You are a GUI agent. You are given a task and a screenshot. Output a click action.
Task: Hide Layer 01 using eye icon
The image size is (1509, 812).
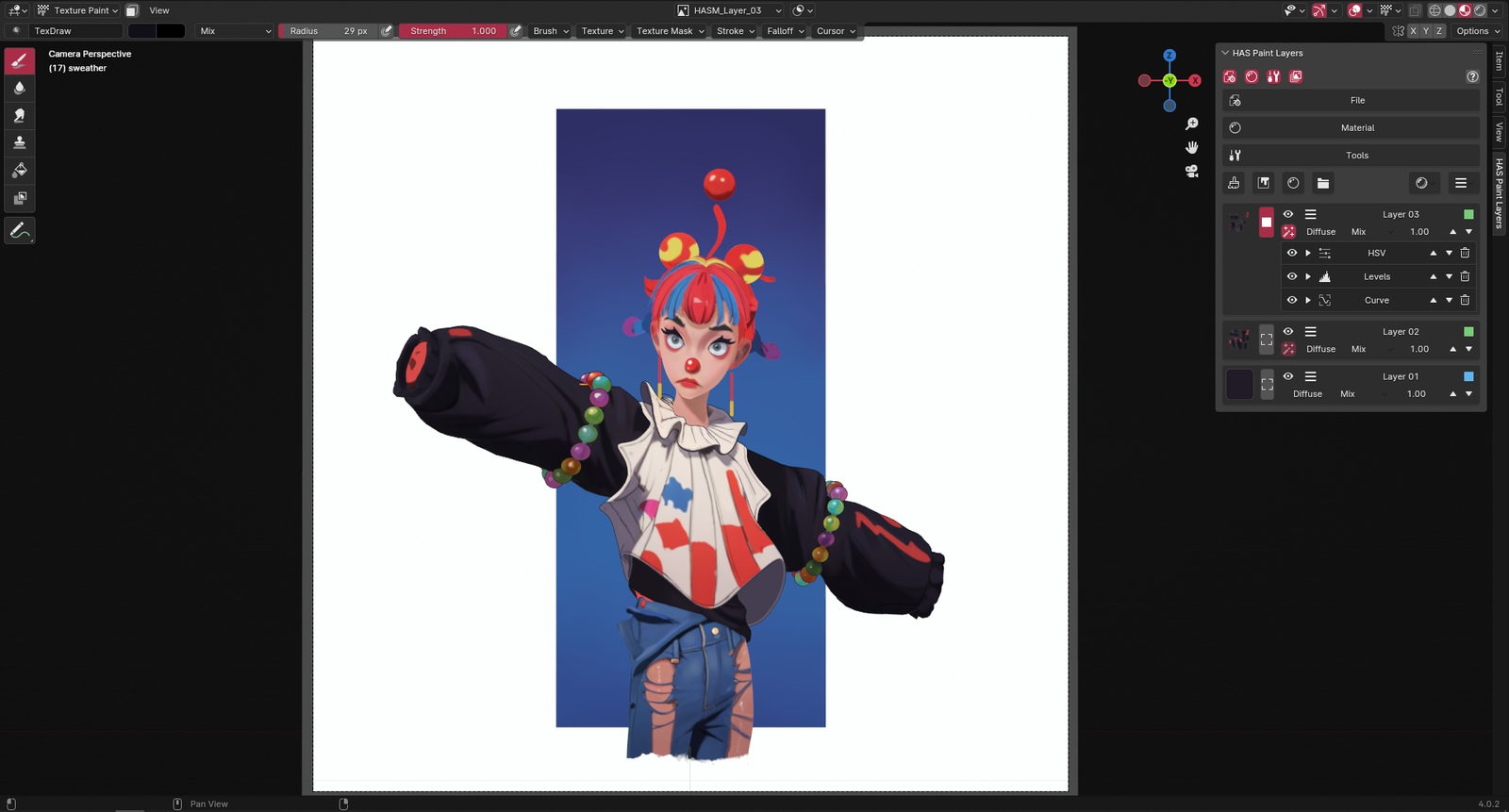tap(1288, 376)
